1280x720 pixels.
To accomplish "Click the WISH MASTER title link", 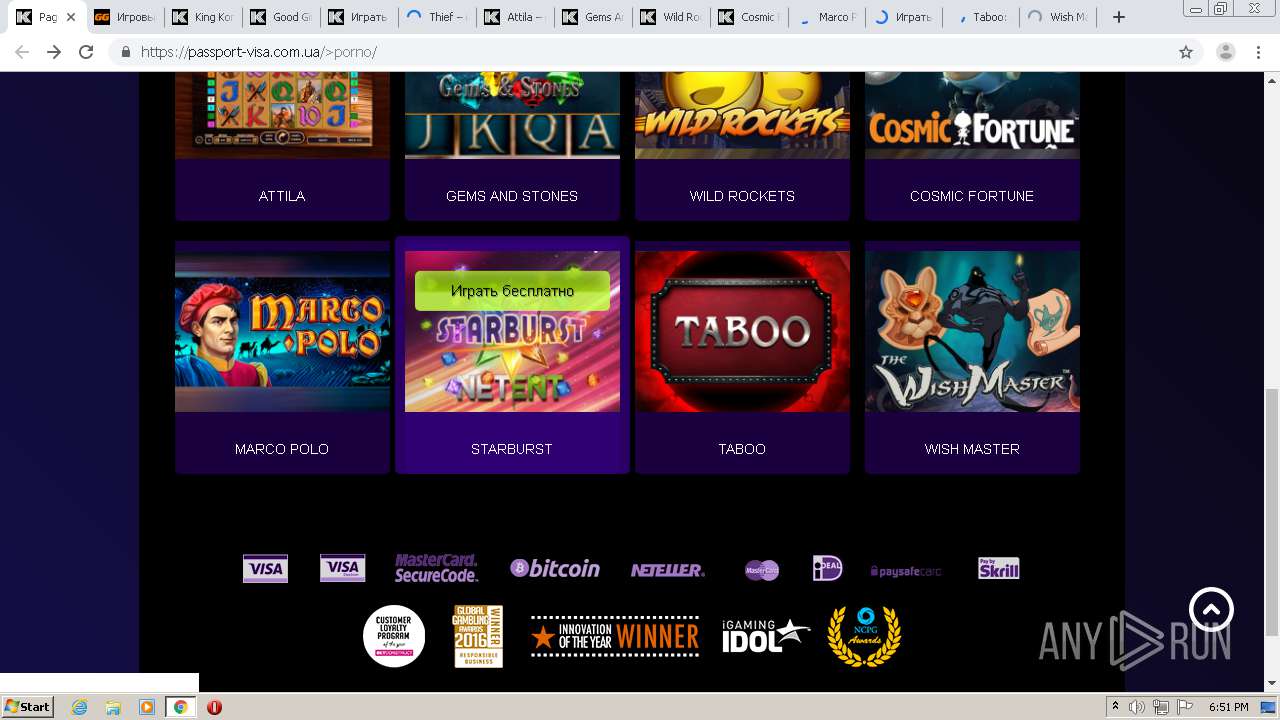I will coord(972,449).
